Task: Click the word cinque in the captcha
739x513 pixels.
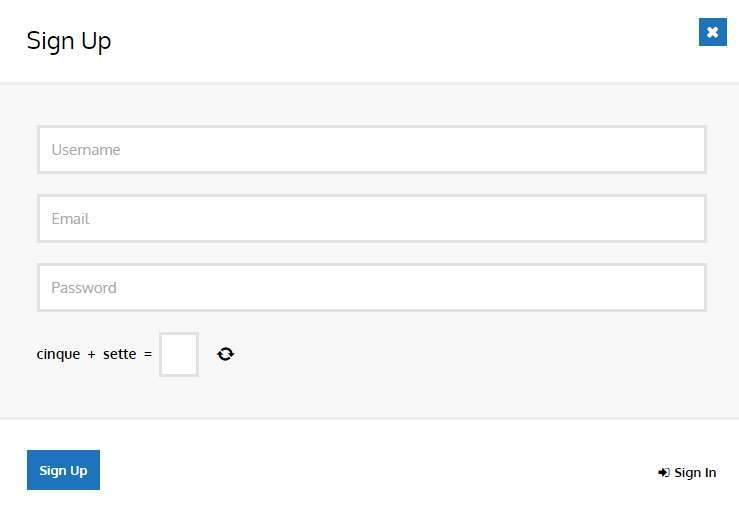Action: (58, 354)
